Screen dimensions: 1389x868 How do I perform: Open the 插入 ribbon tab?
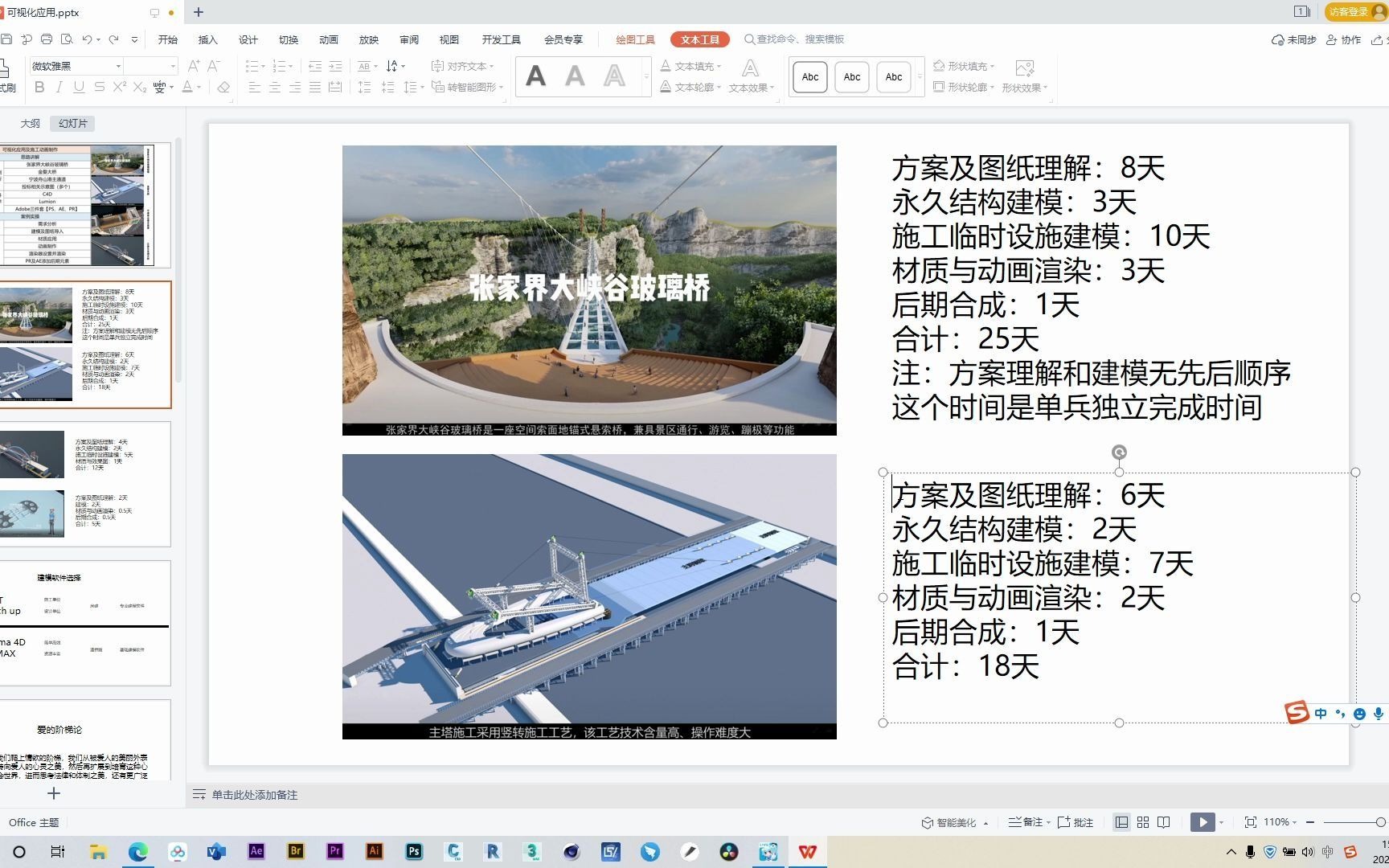tap(208, 39)
